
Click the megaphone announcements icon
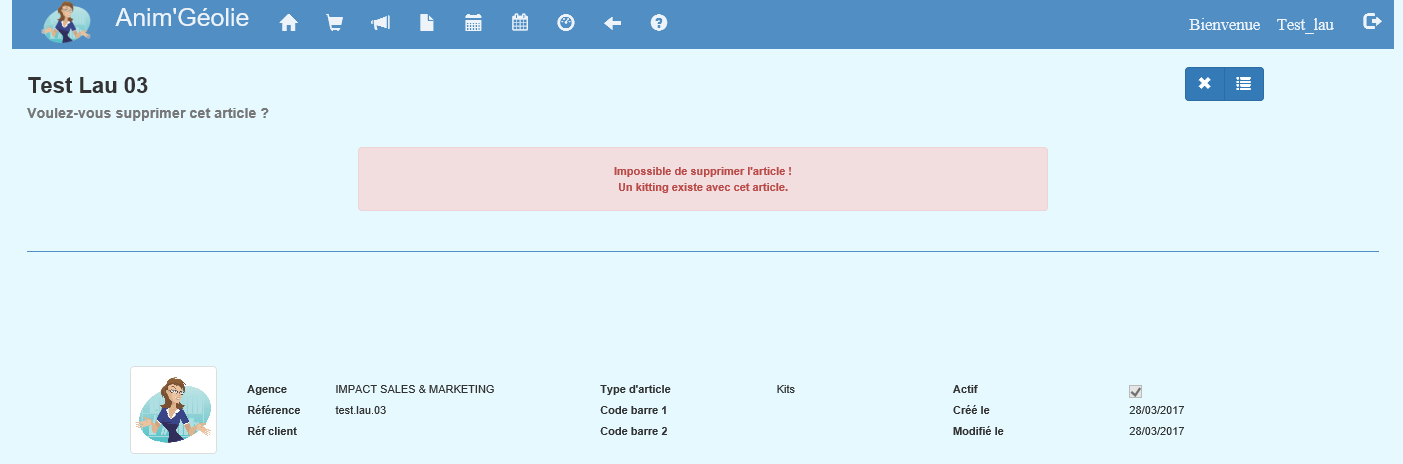[381, 23]
